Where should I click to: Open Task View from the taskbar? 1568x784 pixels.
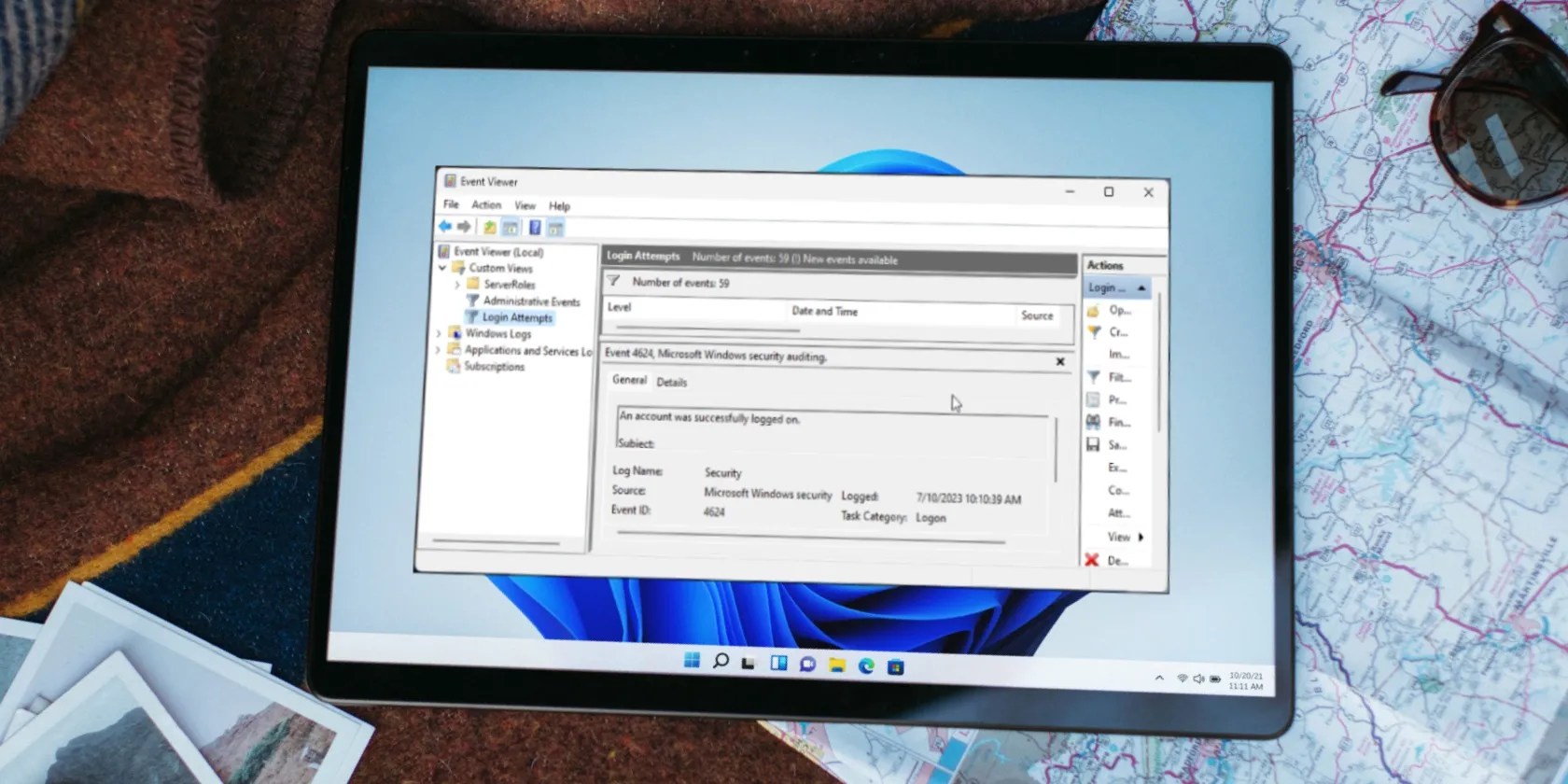[749, 663]
